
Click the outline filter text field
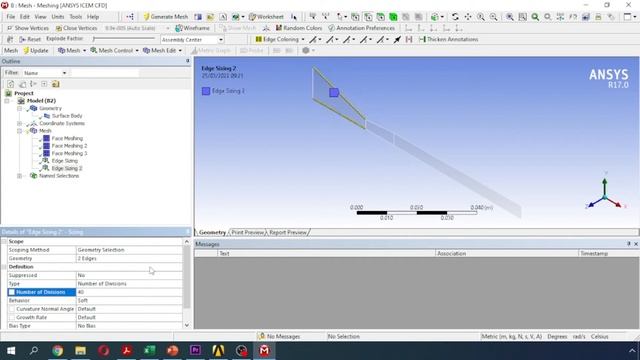coord(105,73)
